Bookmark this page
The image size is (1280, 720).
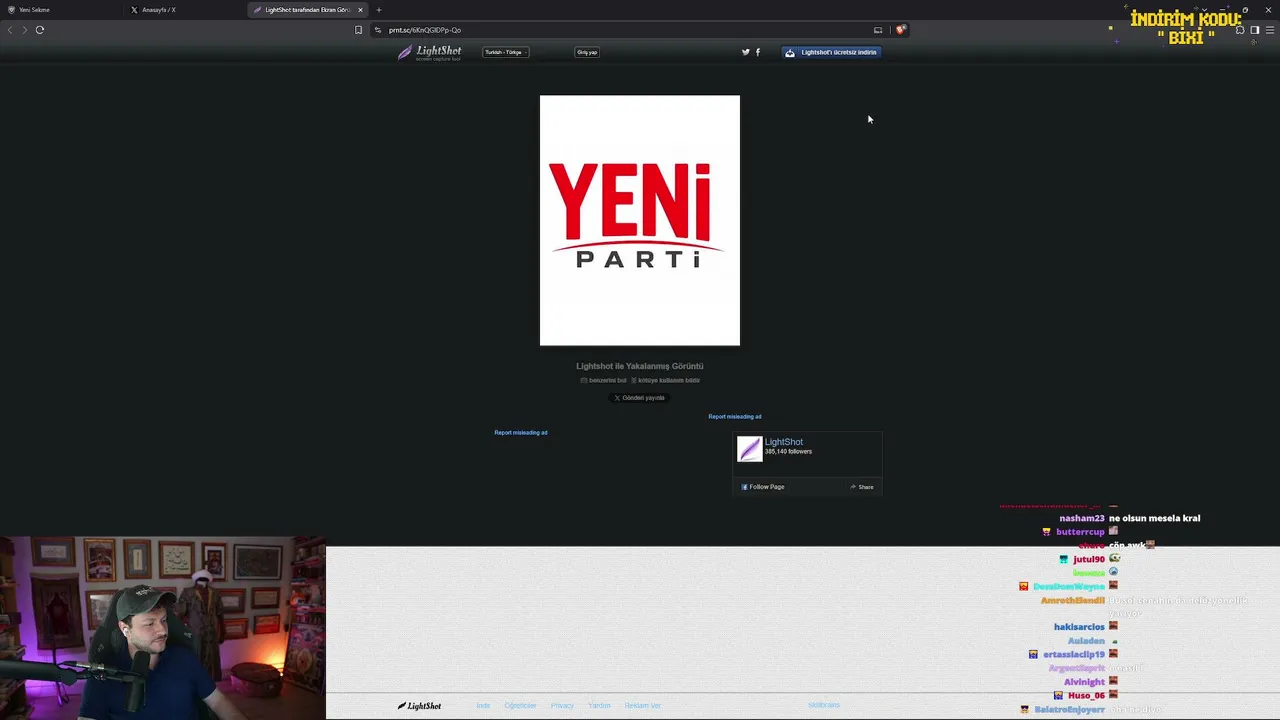coord(358,30)
